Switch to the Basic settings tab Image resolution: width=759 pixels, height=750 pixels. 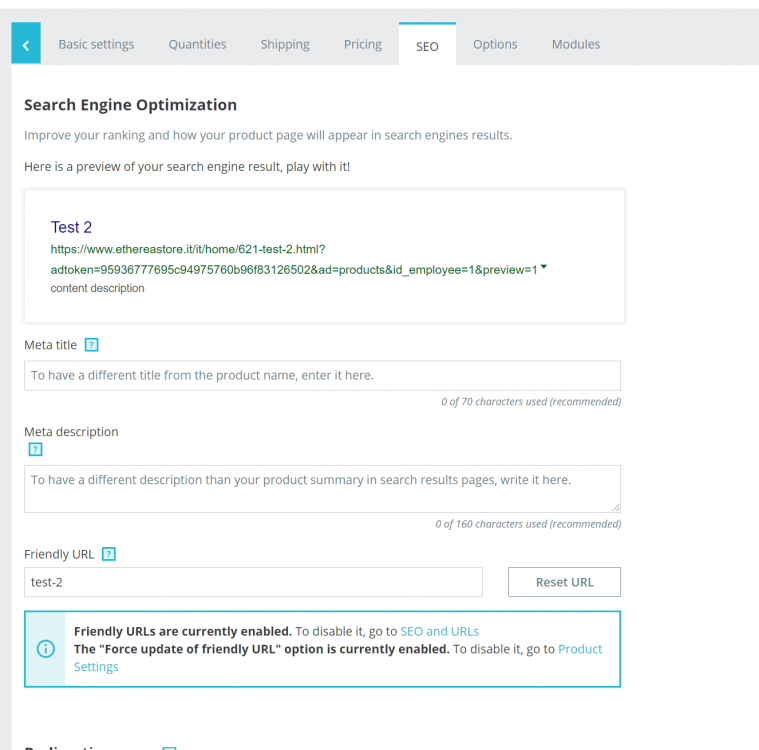pyautogui.click(x=96, y=44)
